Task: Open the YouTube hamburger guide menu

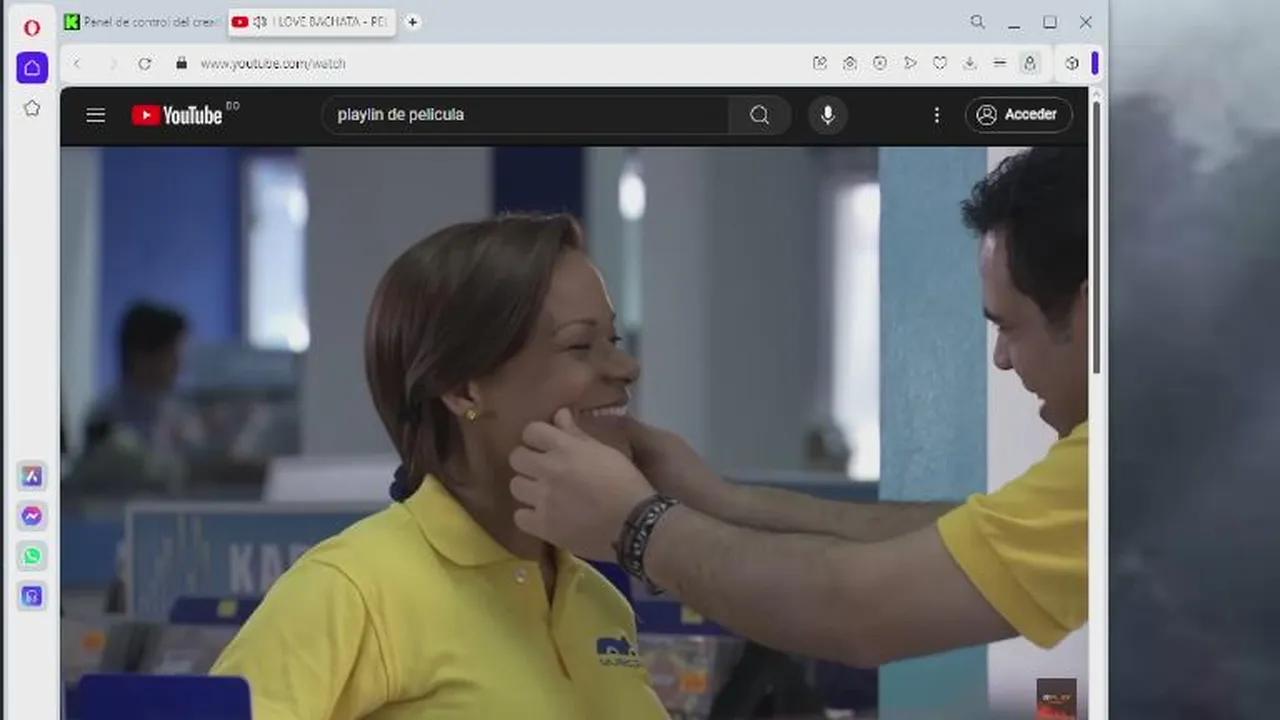Action: [x=96, y=115]
